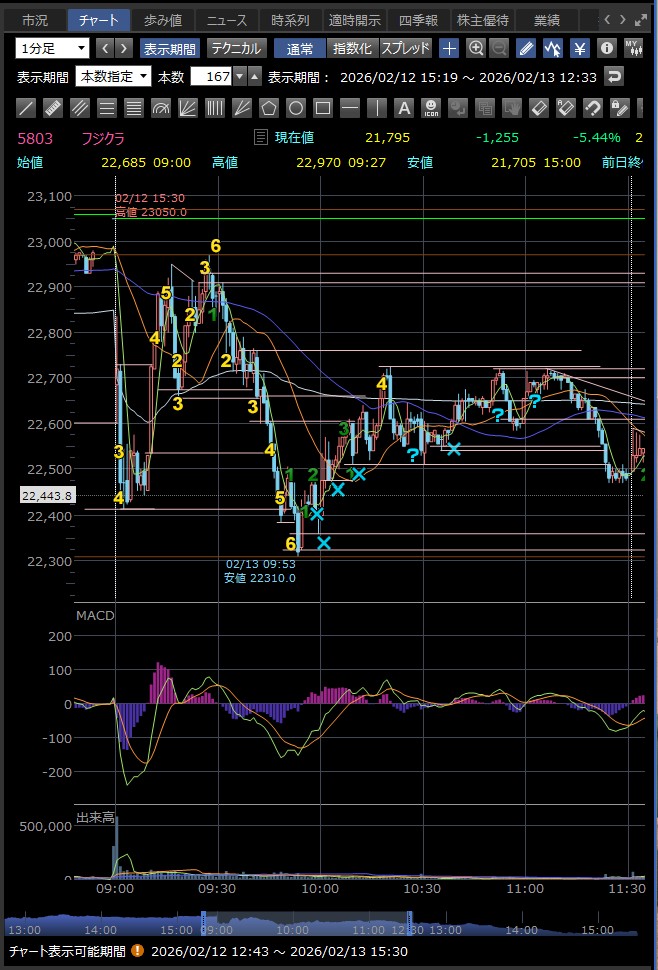Switch to the ニュース tab

(x=227, y=20)
